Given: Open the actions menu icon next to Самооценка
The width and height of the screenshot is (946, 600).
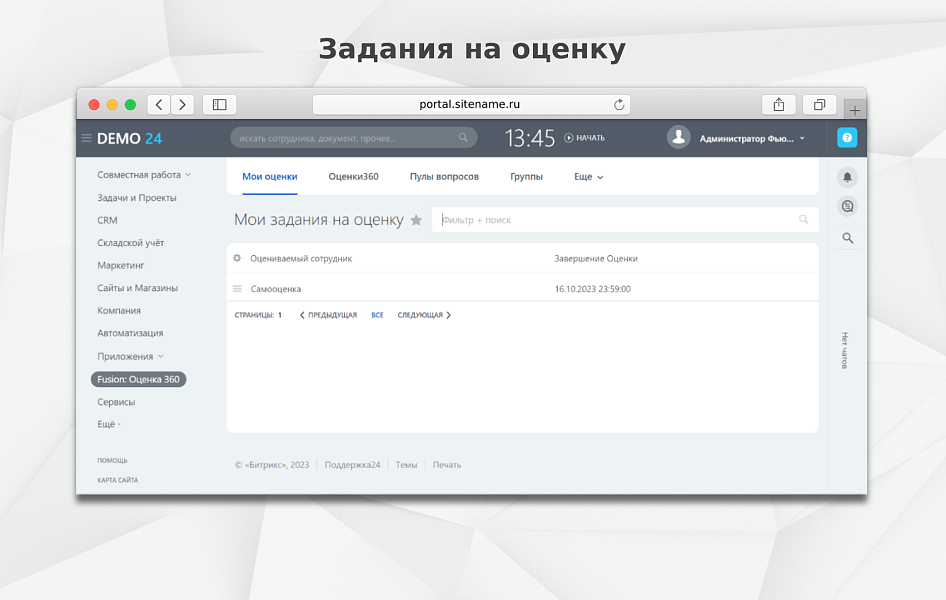Looking at the screenshot, I should pos(236,288).
